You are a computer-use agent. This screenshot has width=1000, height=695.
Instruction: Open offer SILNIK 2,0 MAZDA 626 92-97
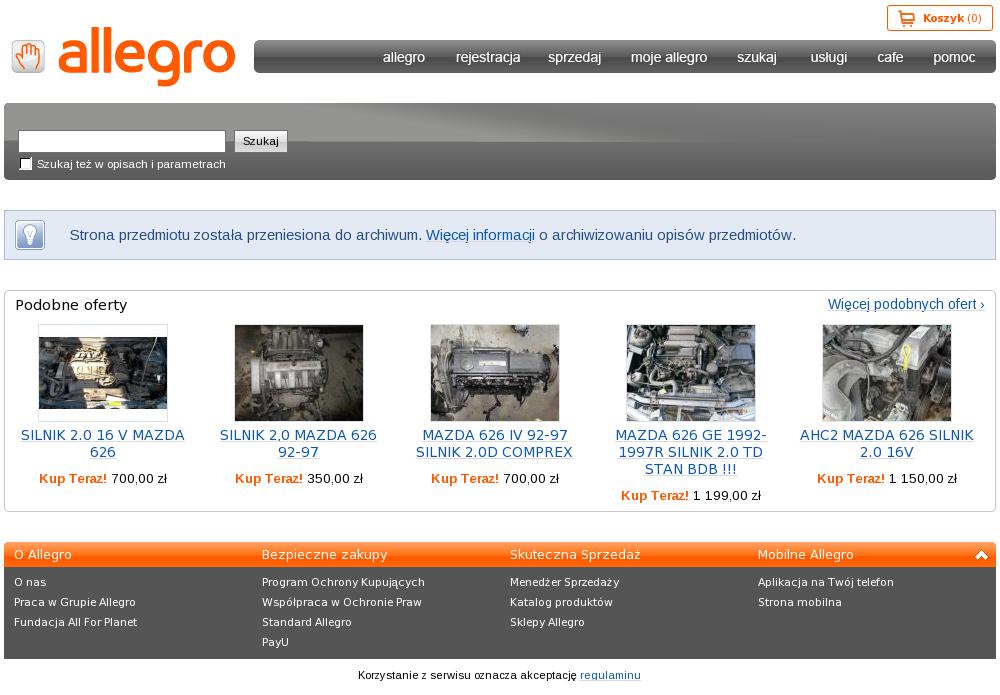[298, 444]
